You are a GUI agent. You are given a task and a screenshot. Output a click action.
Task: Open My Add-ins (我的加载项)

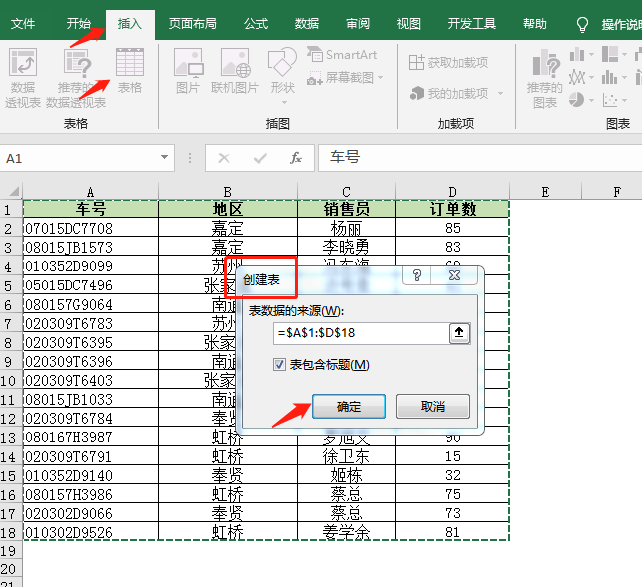pyautogui.click(x=449, y=94)
